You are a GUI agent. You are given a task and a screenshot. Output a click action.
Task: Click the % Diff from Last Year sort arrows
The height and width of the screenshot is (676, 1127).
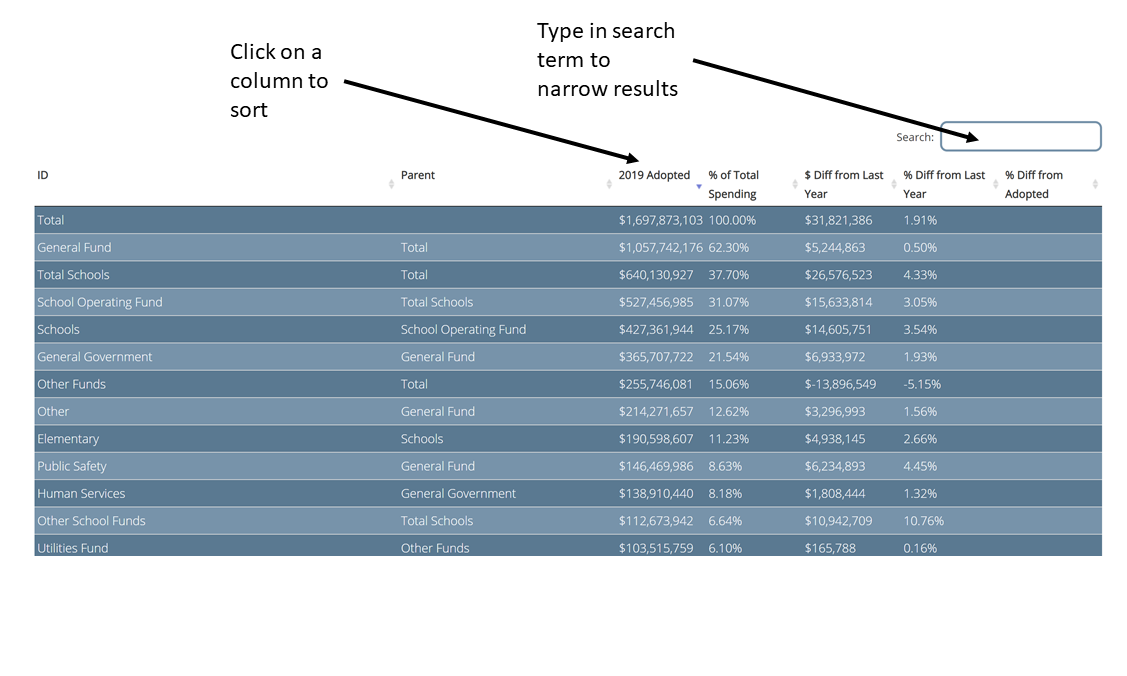pyautogui.click(x=996, y=184)
